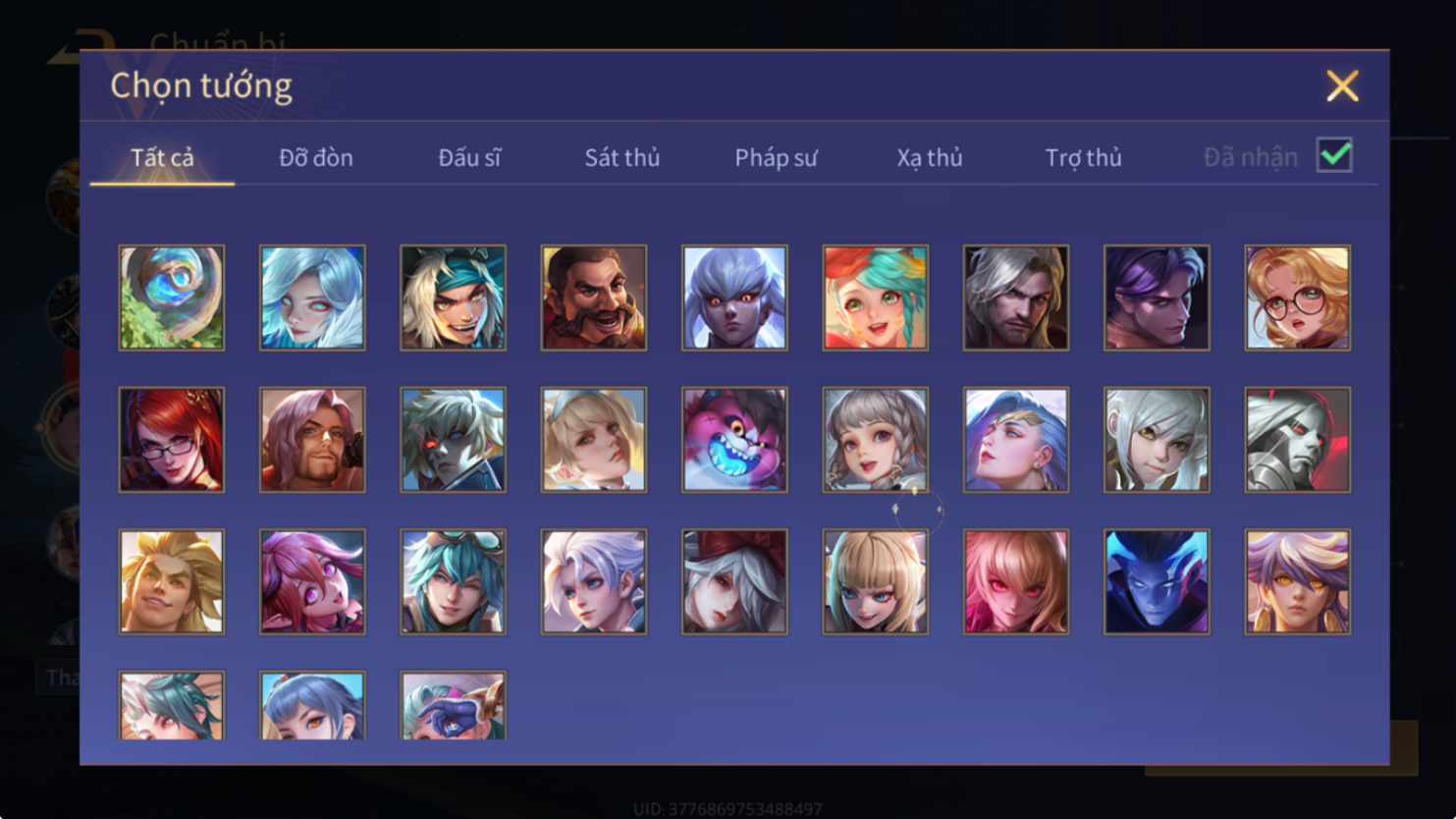
Task: Select the blonde girl with round glasses
Action: pos(1297,298)
